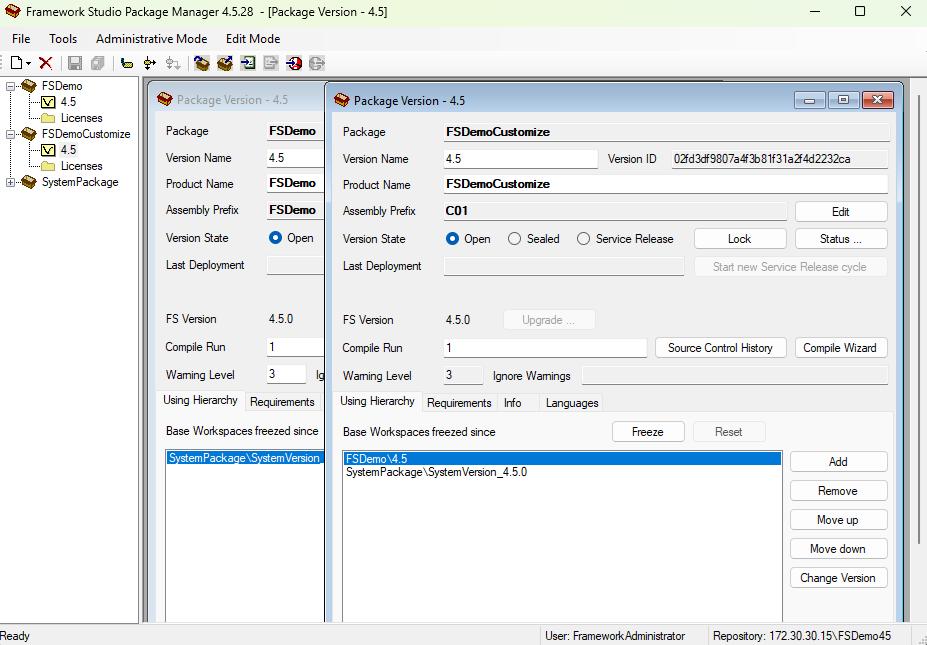This screenshot has height=645, width=927.
Task: Click the version icon of 4.5 under FSDemoCustomize
Action: (x=48, y=150)
